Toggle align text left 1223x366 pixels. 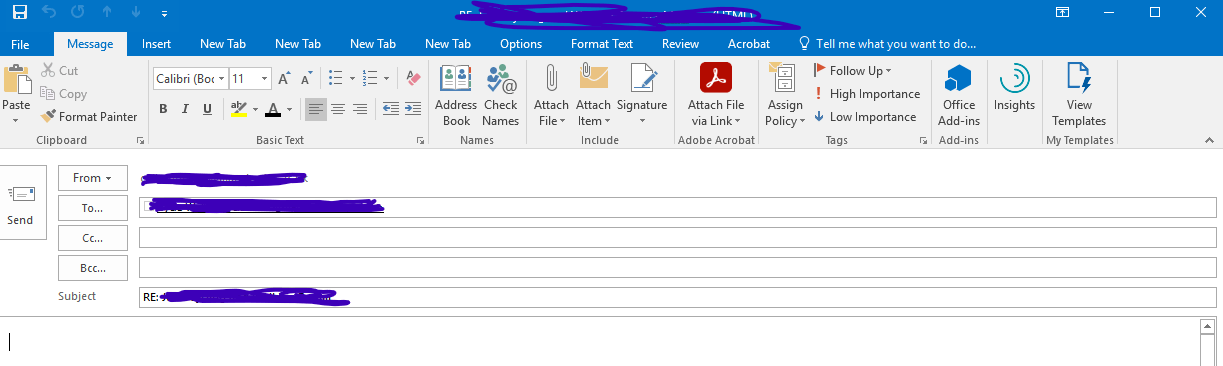click(316, 109)
